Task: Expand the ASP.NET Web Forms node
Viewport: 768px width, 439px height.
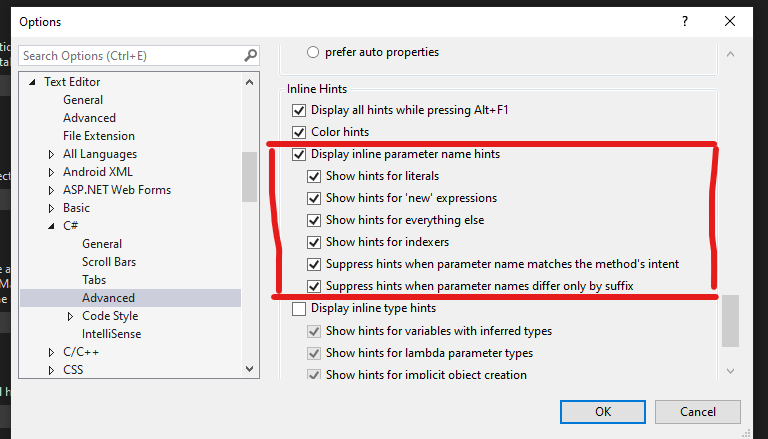Action: pos(51,190)
